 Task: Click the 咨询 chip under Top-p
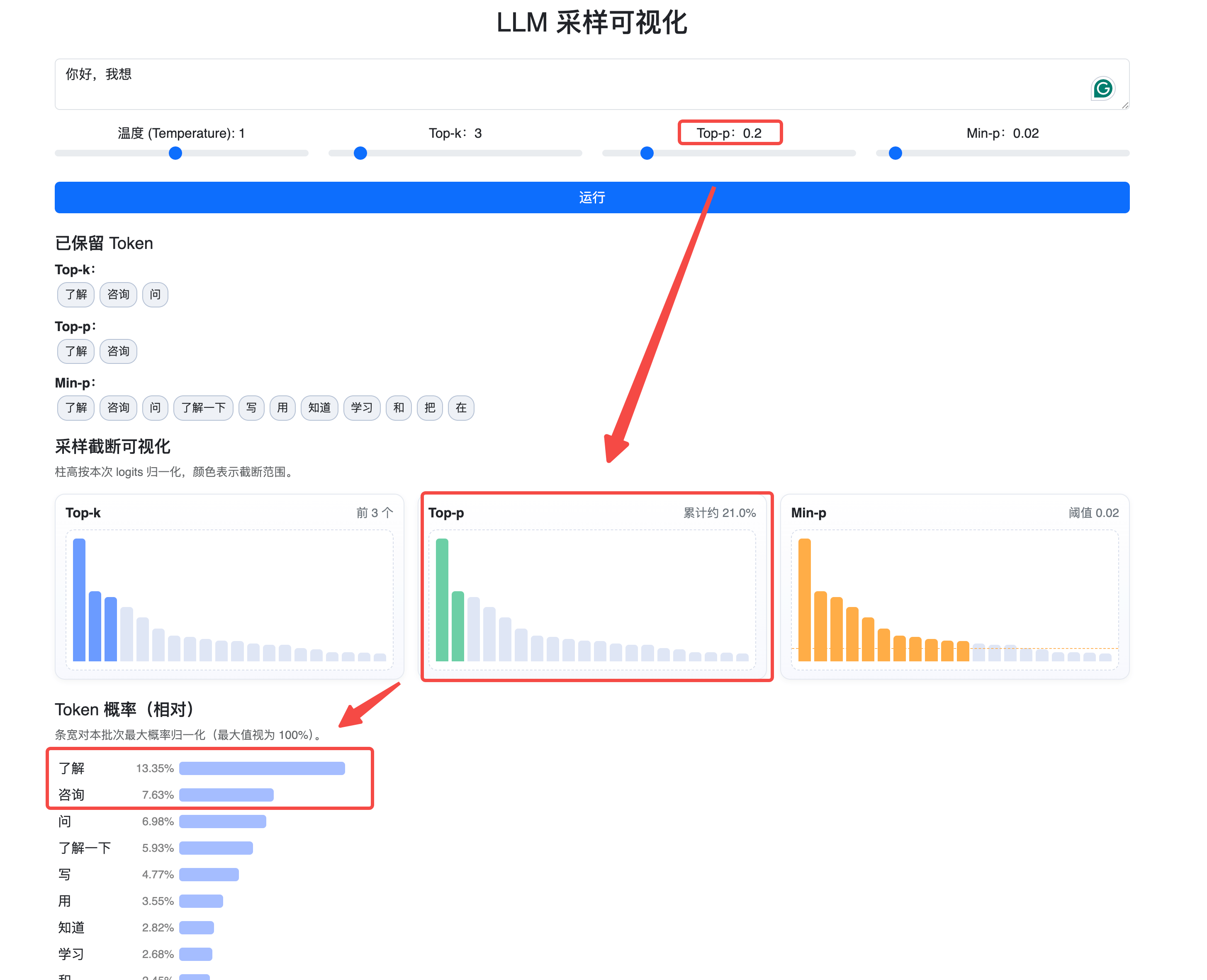118,351
